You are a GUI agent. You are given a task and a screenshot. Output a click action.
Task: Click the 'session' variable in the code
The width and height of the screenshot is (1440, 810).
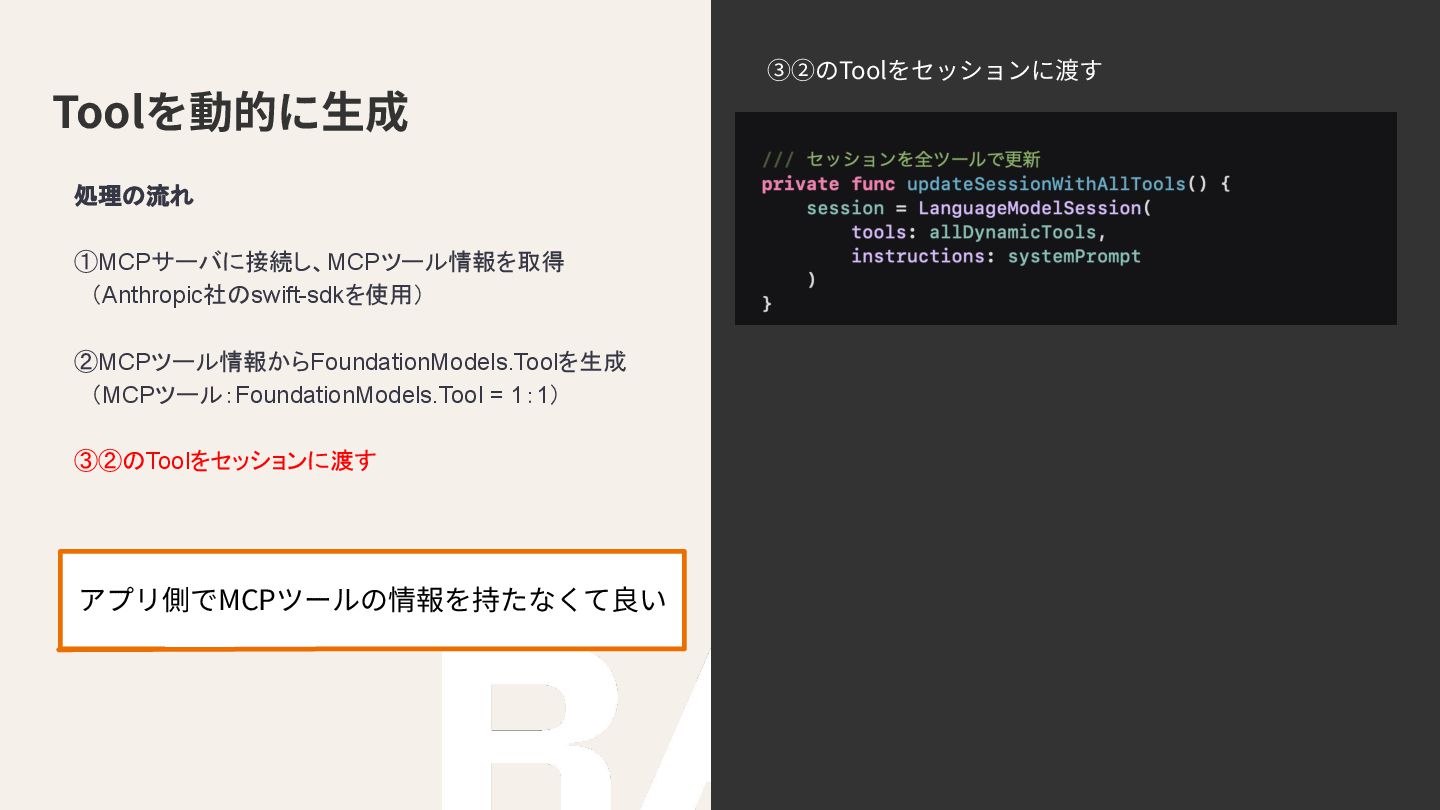click(x=845, y=208)
